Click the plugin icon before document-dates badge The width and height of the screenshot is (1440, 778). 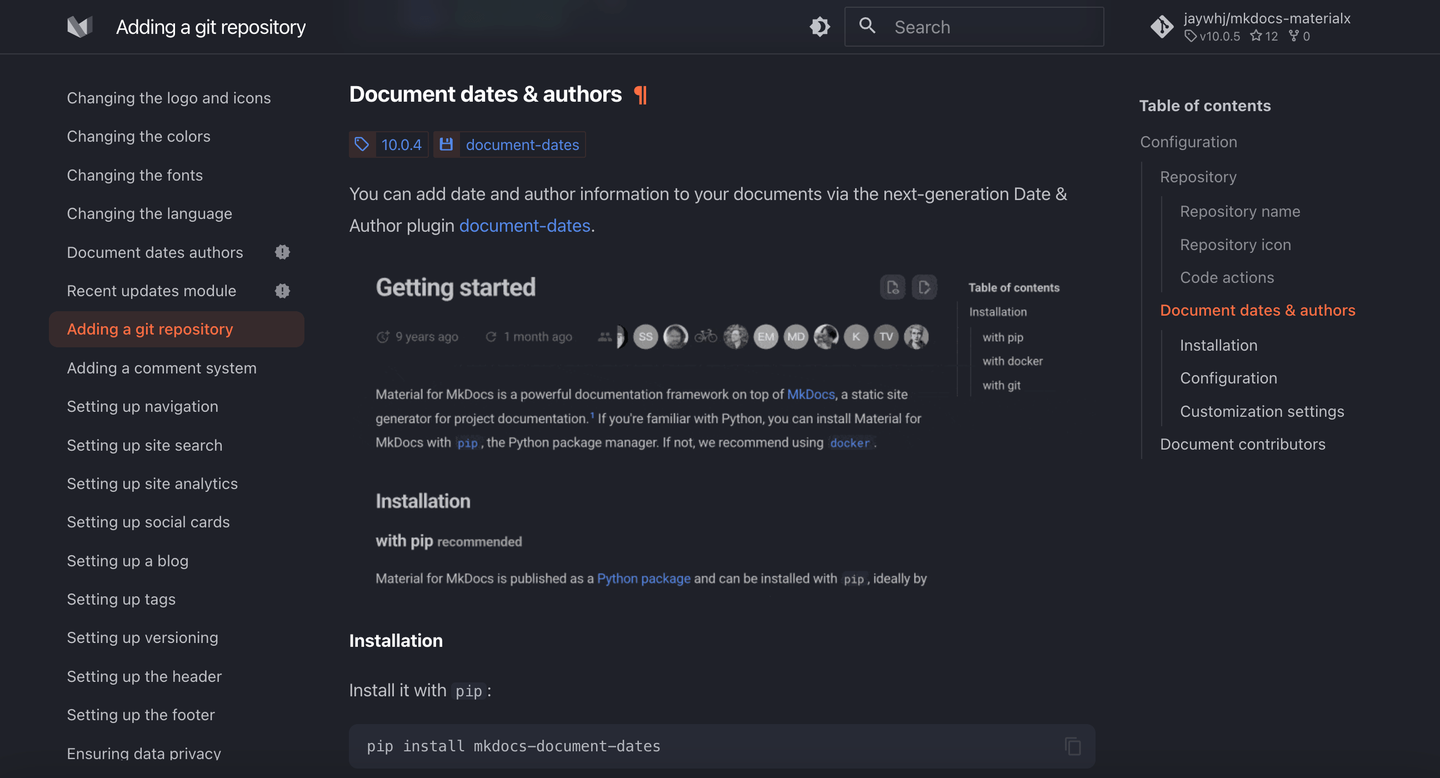tap(446, 144)
